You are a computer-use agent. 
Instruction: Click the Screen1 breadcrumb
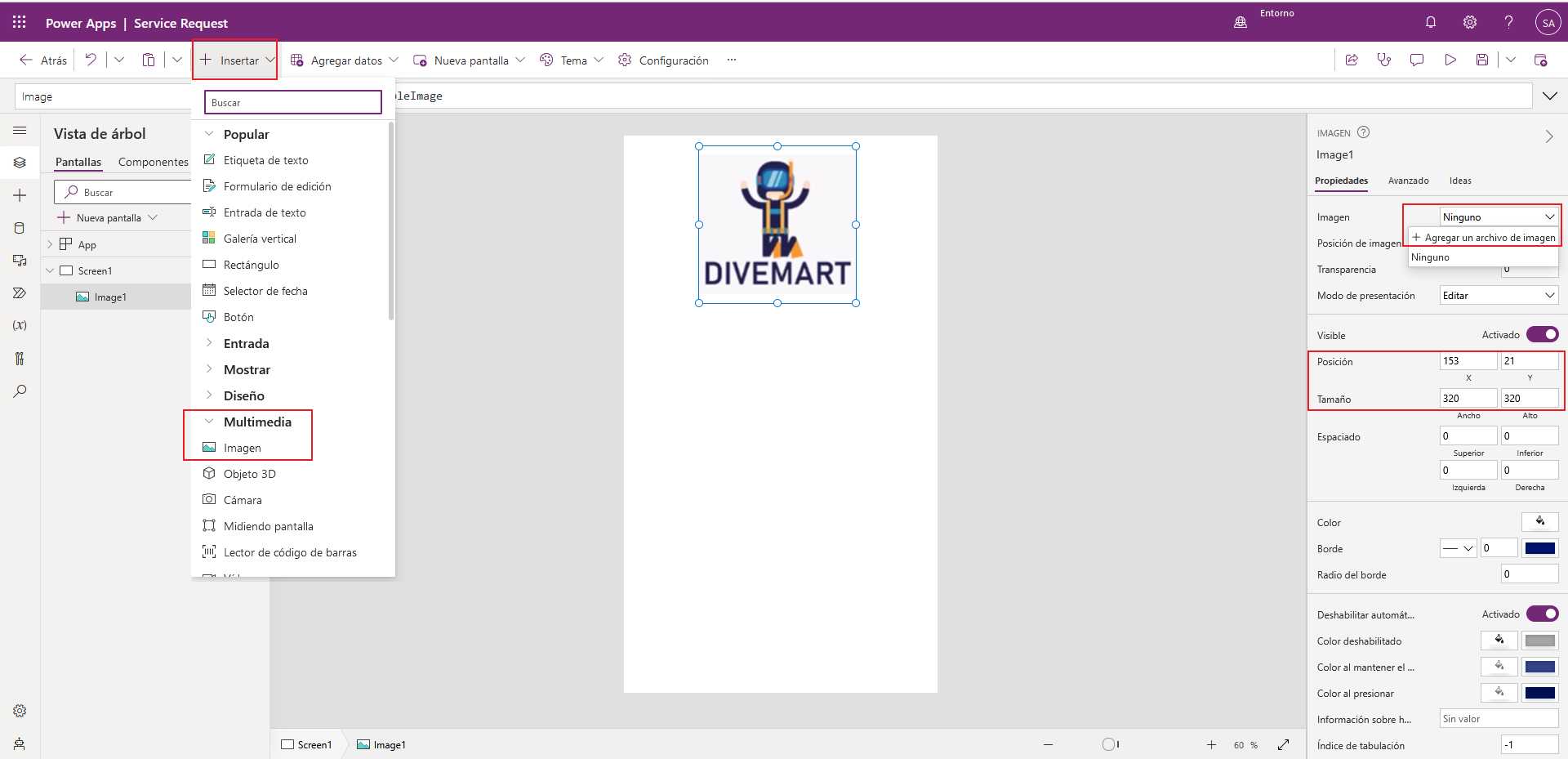306,744
